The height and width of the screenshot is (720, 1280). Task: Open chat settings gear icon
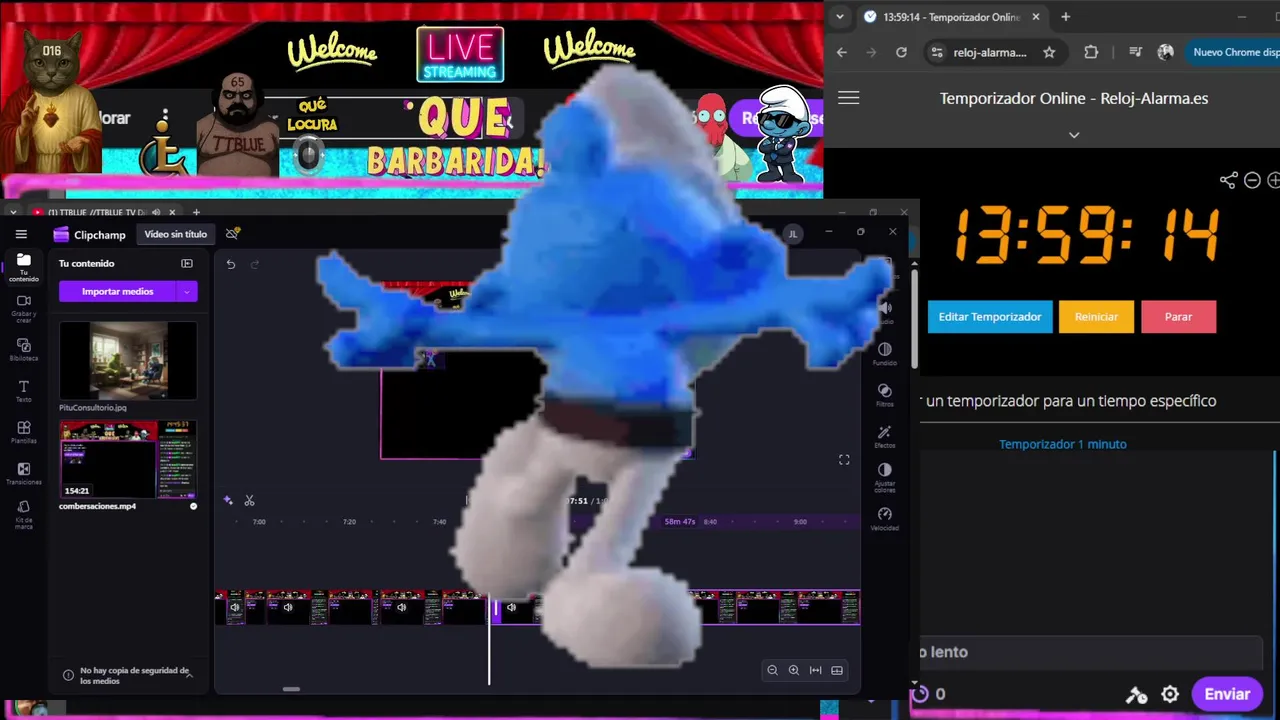tap(1170, 694)
